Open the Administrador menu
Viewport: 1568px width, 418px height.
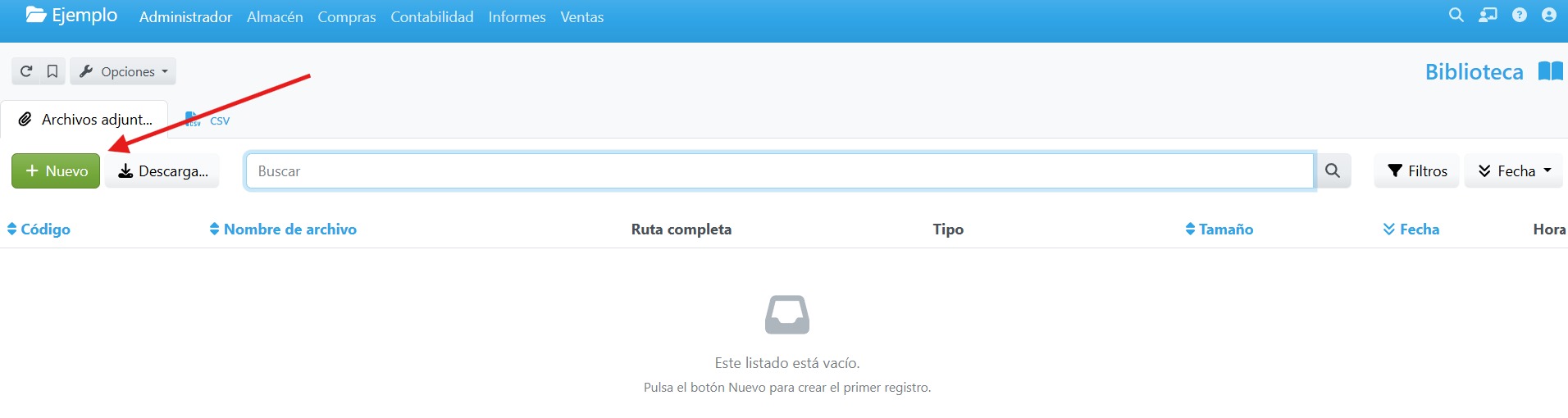[185, 16]
